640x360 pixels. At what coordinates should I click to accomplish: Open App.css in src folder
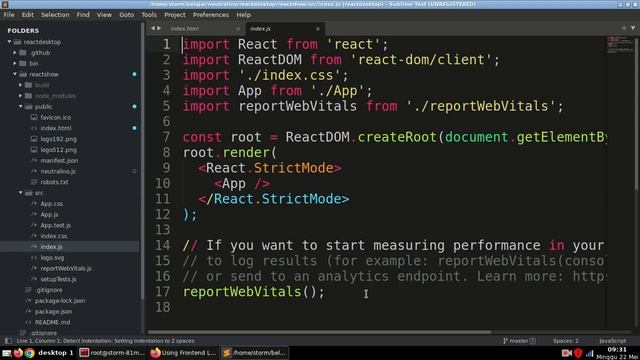[x=51, y=203]
